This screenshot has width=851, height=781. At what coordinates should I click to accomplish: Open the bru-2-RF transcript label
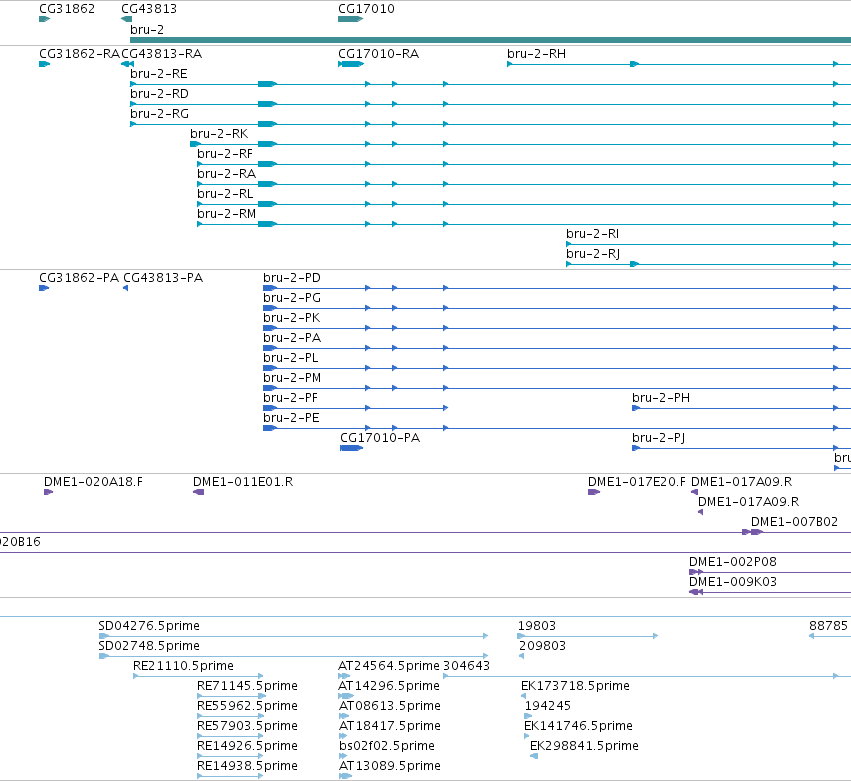click(225, 154)
